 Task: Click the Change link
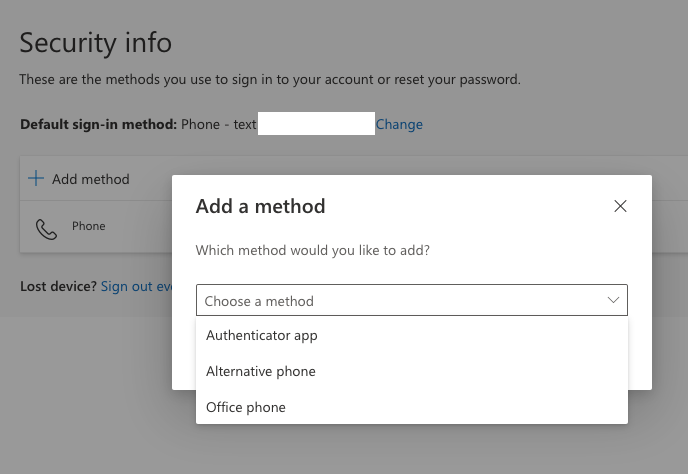399,124
